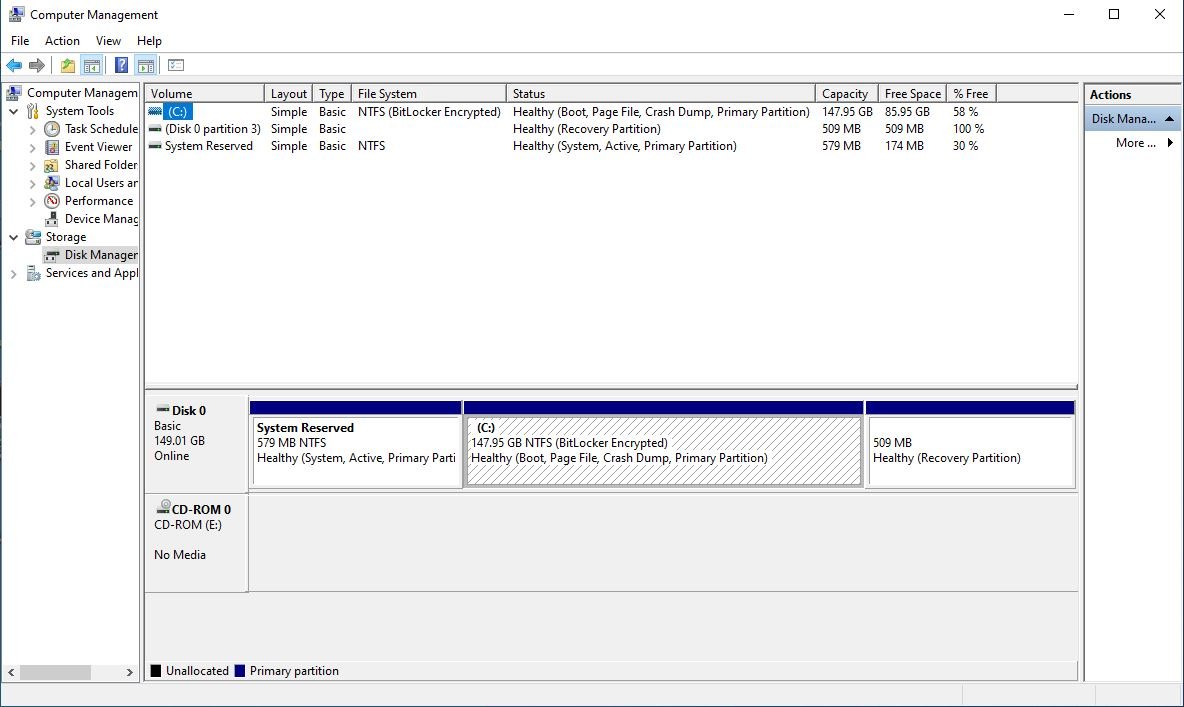Click the blue Primary partition legend swatch
Viewport: 1184px width, 707px height.
click(x=240, y=671)
